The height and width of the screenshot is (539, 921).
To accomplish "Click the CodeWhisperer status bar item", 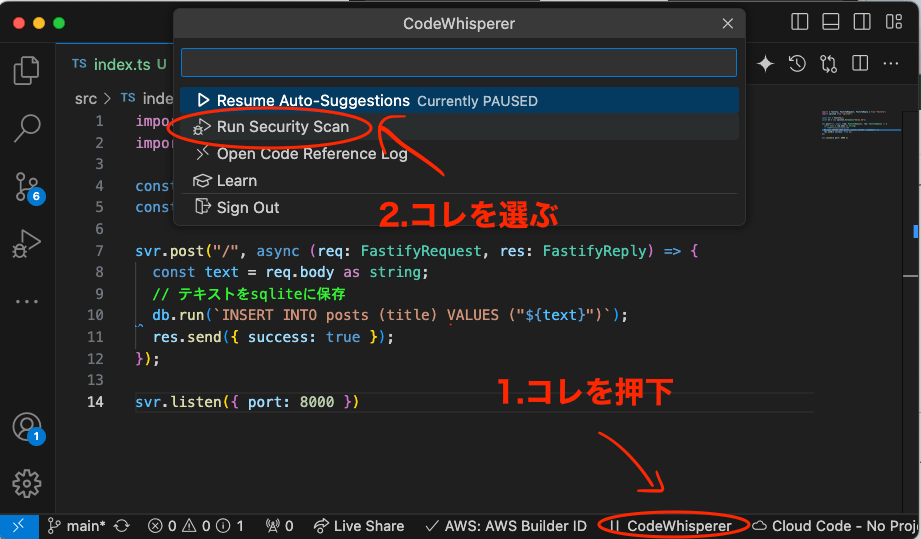I will pyautogui.click(x=671, y=526).
